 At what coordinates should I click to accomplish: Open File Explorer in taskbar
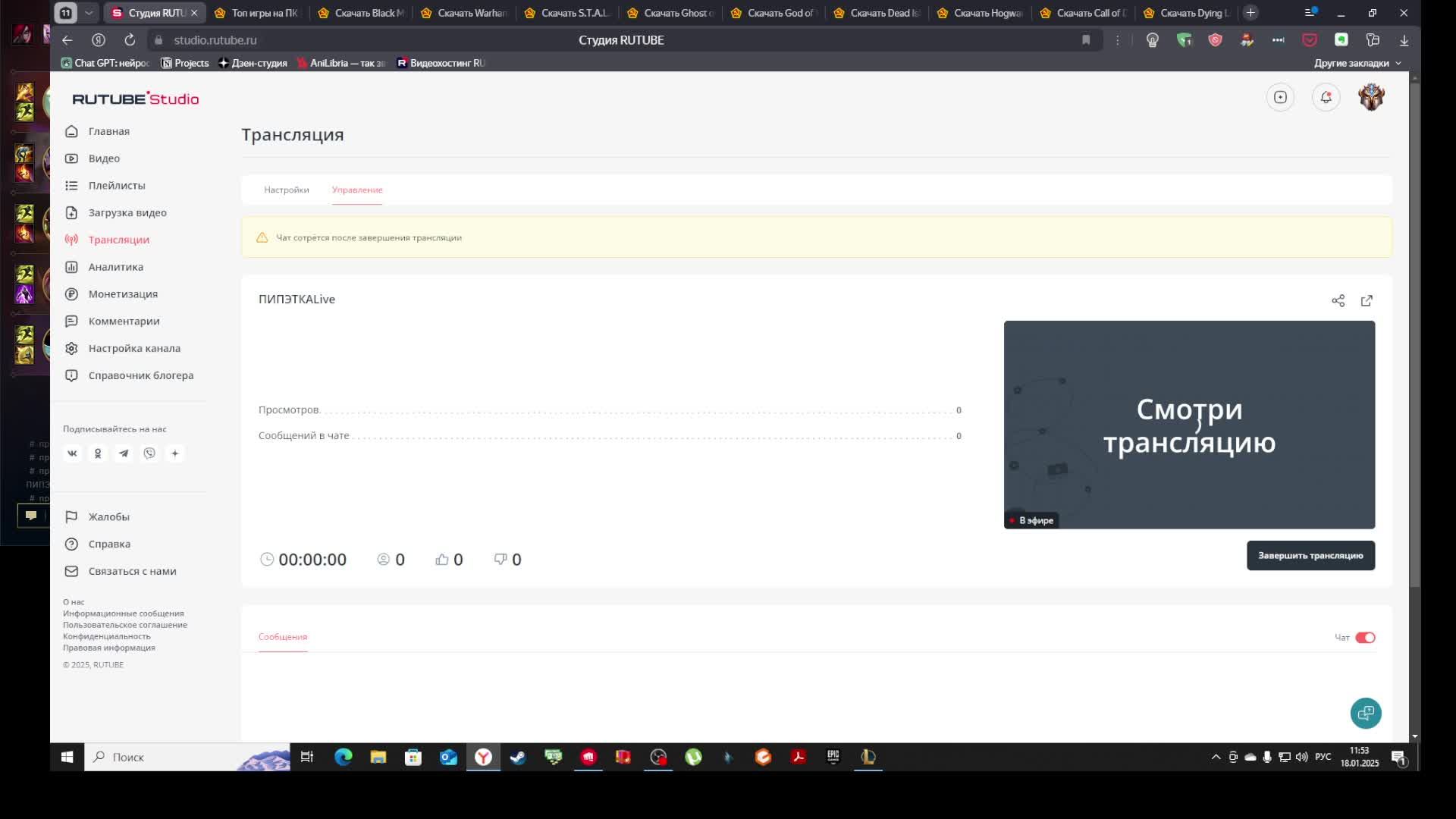coord(378,758)
